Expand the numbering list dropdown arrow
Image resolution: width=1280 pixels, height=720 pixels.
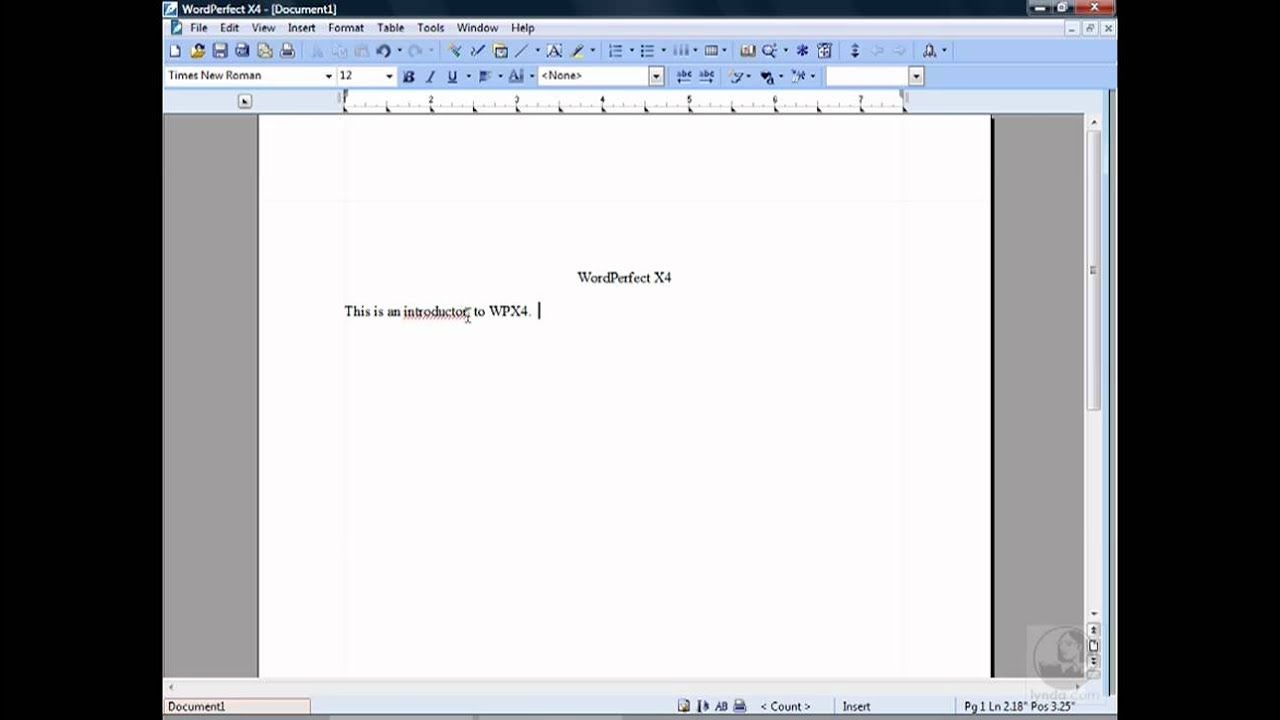pyautogui.click(x=631, y=51)
